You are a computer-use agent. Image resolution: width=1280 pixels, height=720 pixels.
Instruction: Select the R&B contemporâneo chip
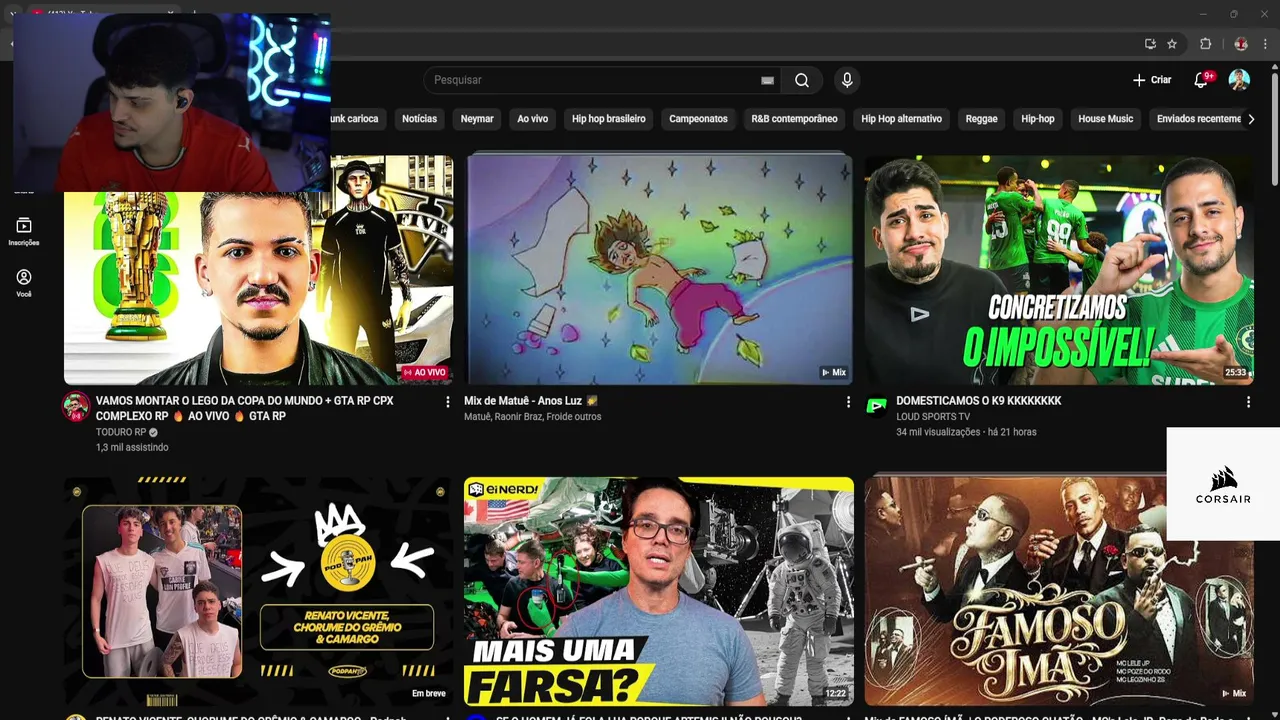(794, 119)
